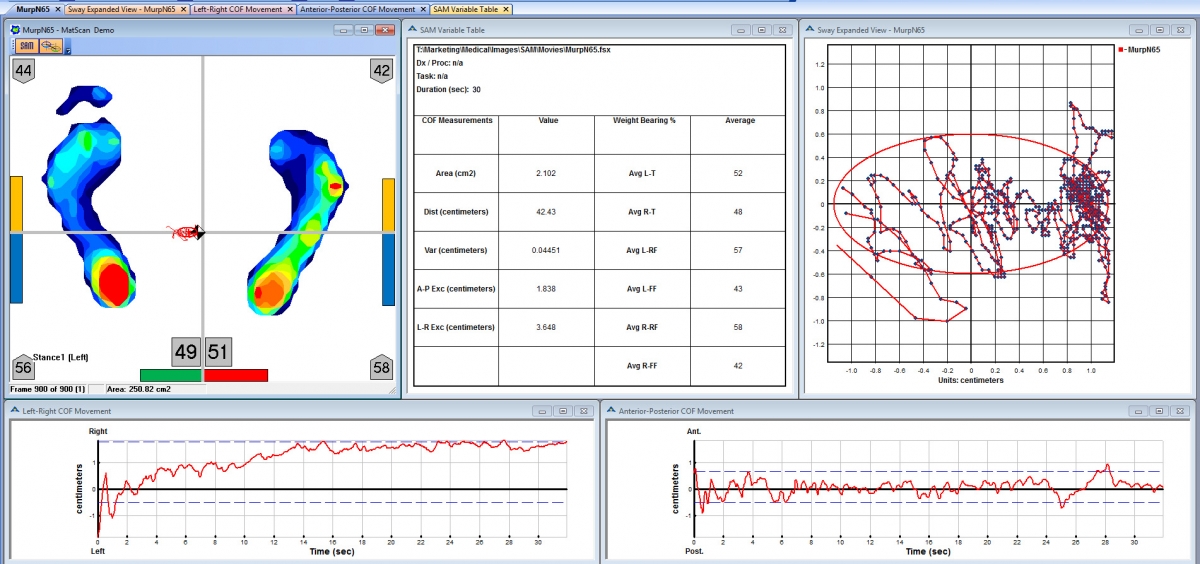Screen dimensions: 1200x564
Task: Select the Left-Right COF Movement tab
Action: [x=238, y=9]
